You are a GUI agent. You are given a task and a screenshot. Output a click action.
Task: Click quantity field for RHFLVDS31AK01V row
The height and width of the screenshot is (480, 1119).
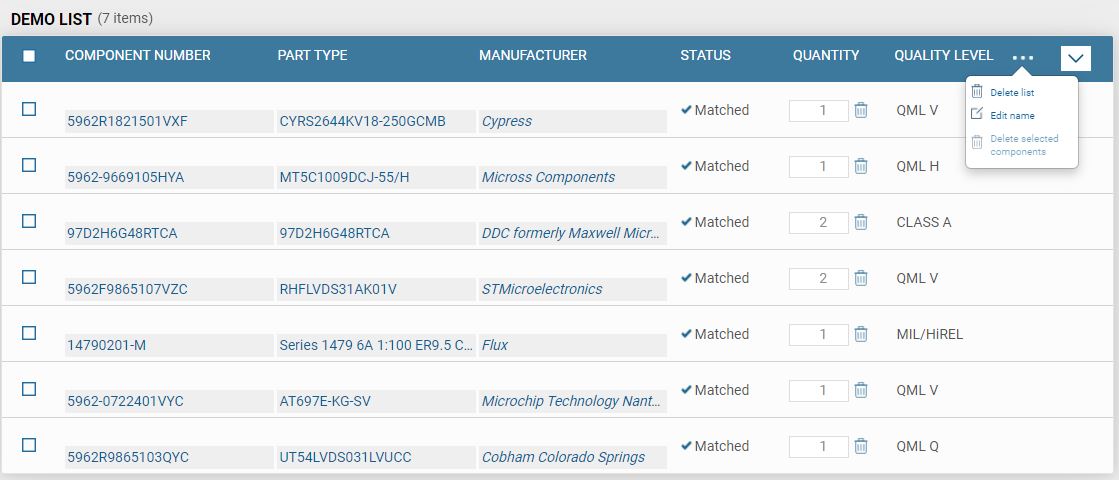(x=818, y=278)
